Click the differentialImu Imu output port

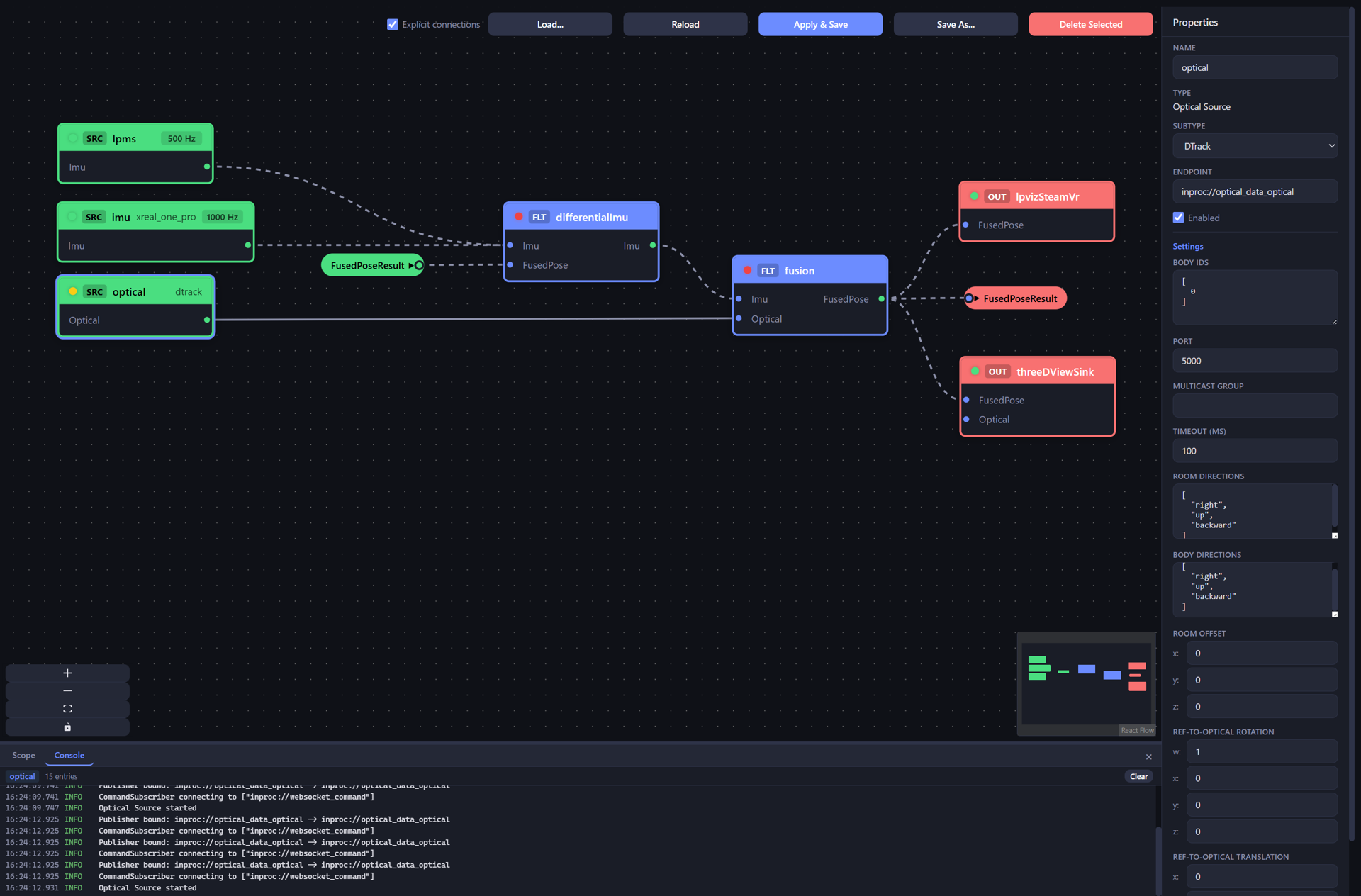[x=653, y=245]
